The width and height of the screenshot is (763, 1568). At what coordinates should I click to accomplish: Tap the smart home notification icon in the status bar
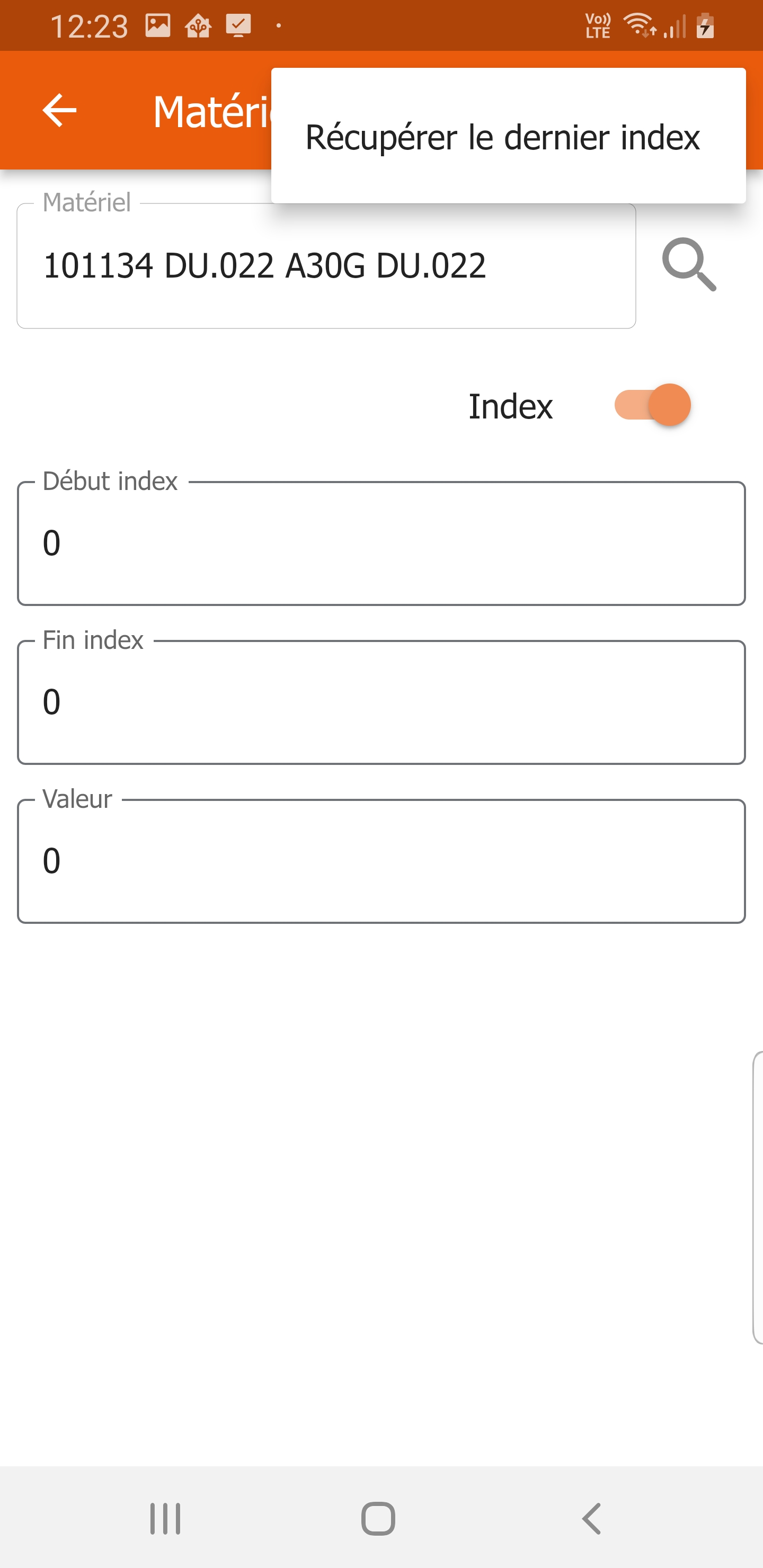[x=198, y=25]
